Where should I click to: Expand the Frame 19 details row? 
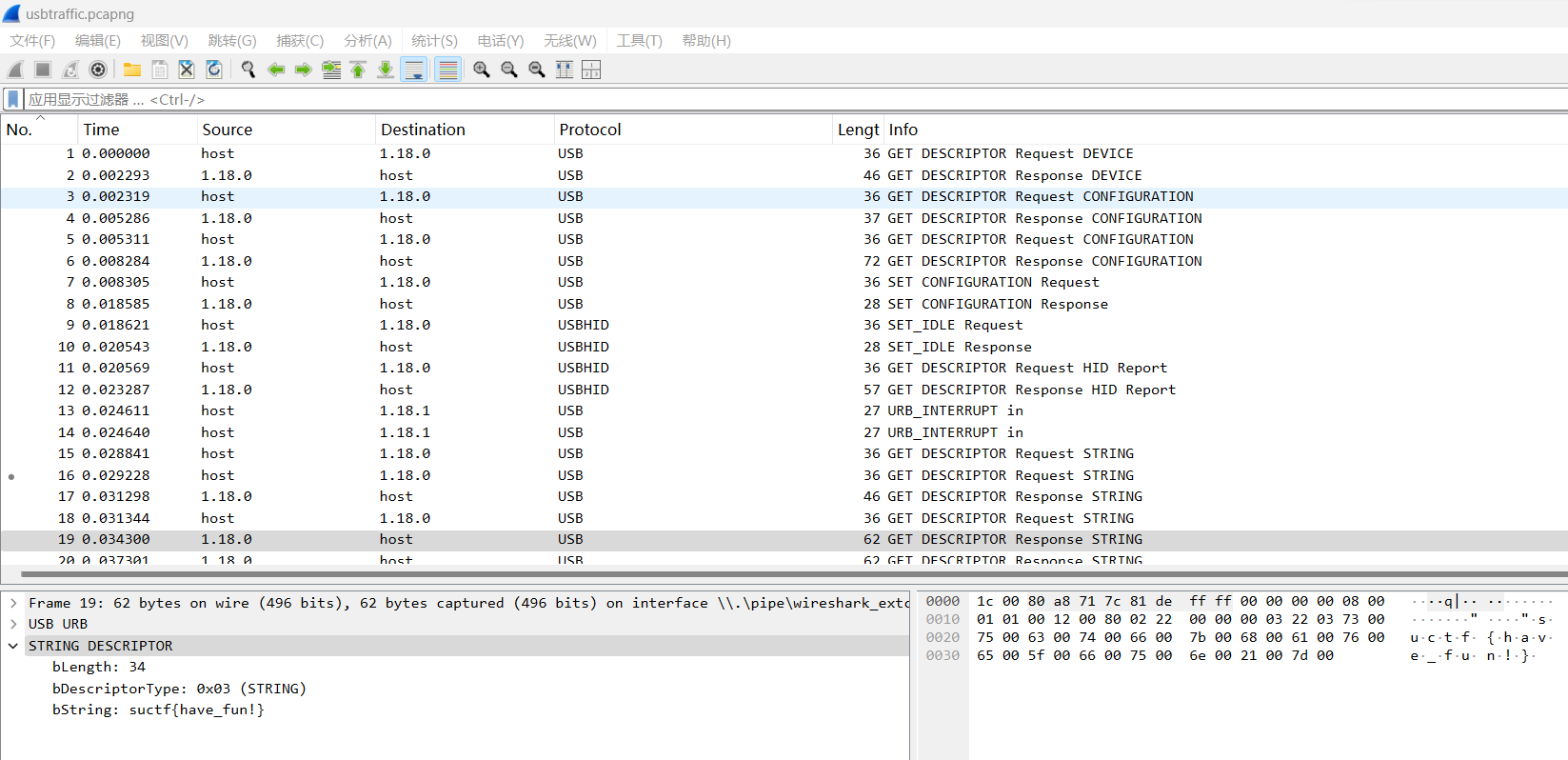coord(13,603)
